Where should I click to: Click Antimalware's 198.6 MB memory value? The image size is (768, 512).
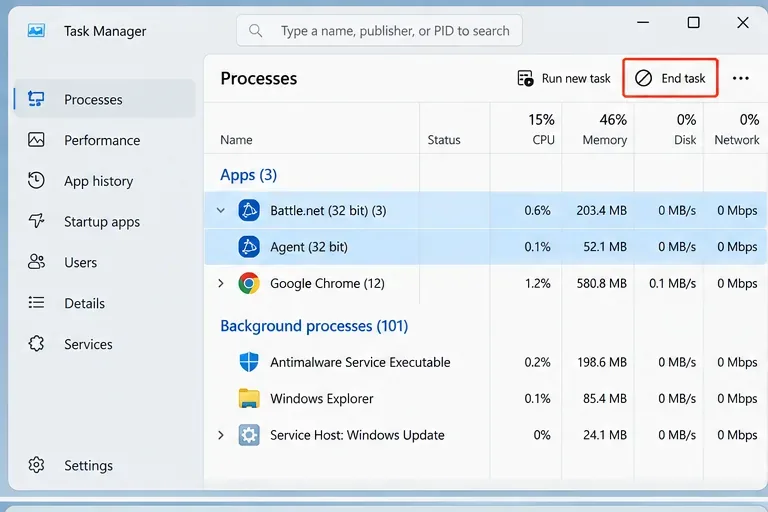(601, 362)
